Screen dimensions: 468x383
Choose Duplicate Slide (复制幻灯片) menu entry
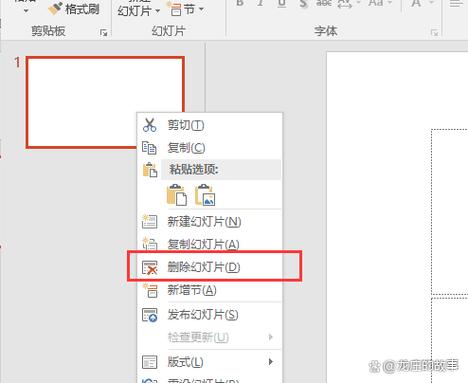(x=210, y=244)
